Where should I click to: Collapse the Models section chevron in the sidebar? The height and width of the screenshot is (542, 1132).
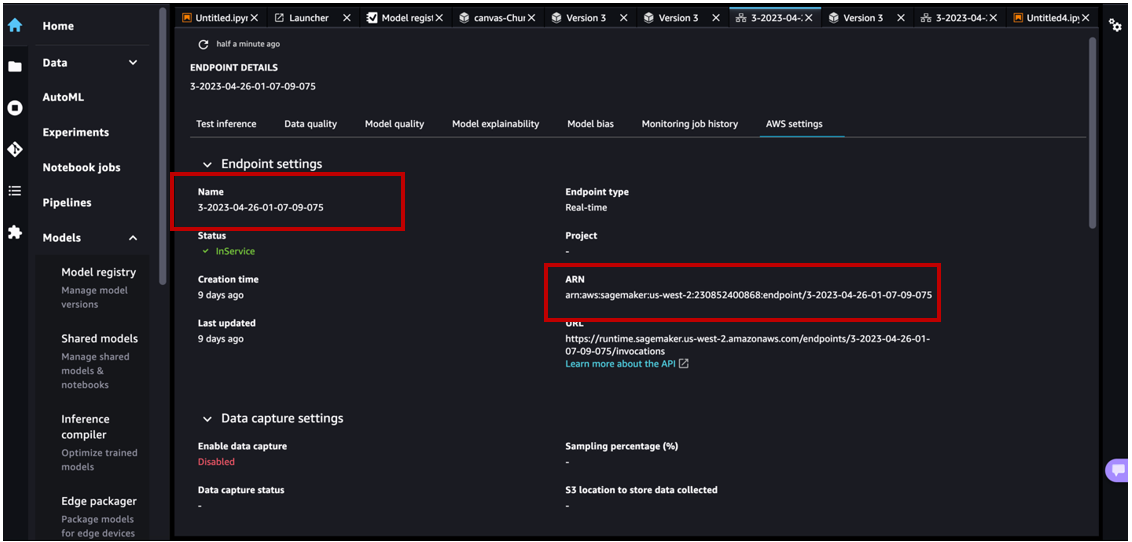click(x=133, y=237)
